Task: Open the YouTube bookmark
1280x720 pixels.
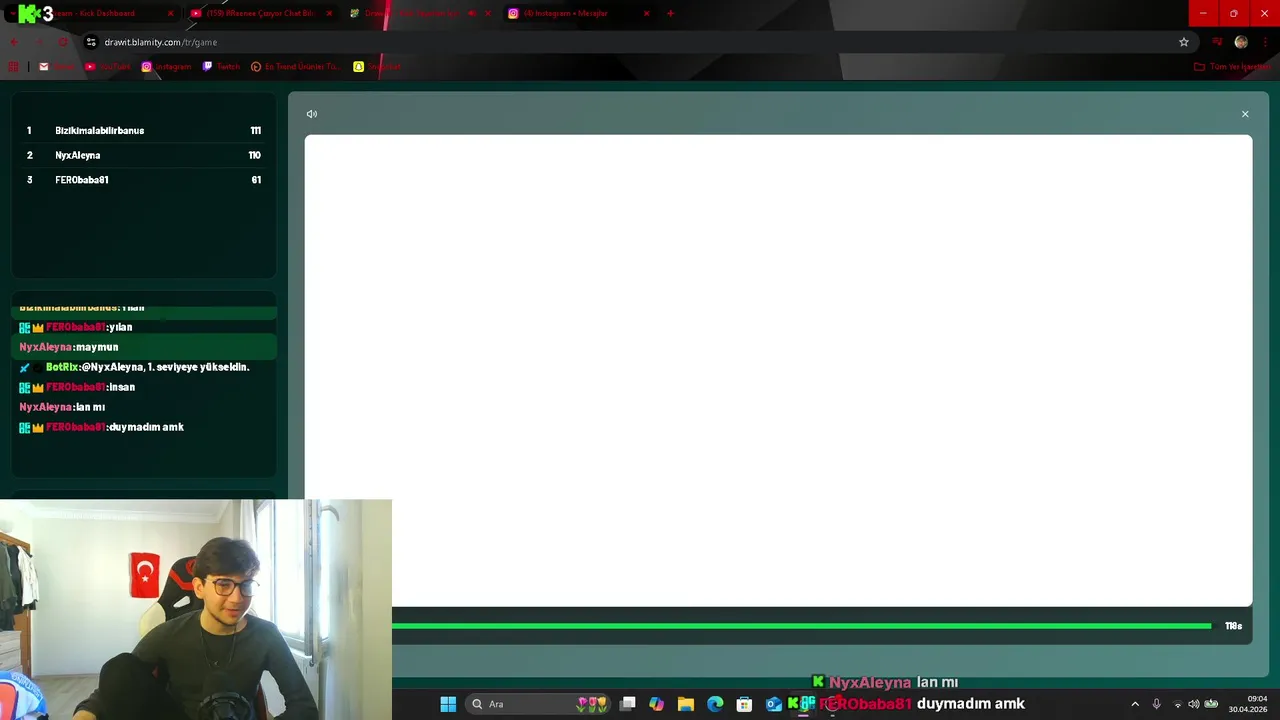Action: [107, 67]
